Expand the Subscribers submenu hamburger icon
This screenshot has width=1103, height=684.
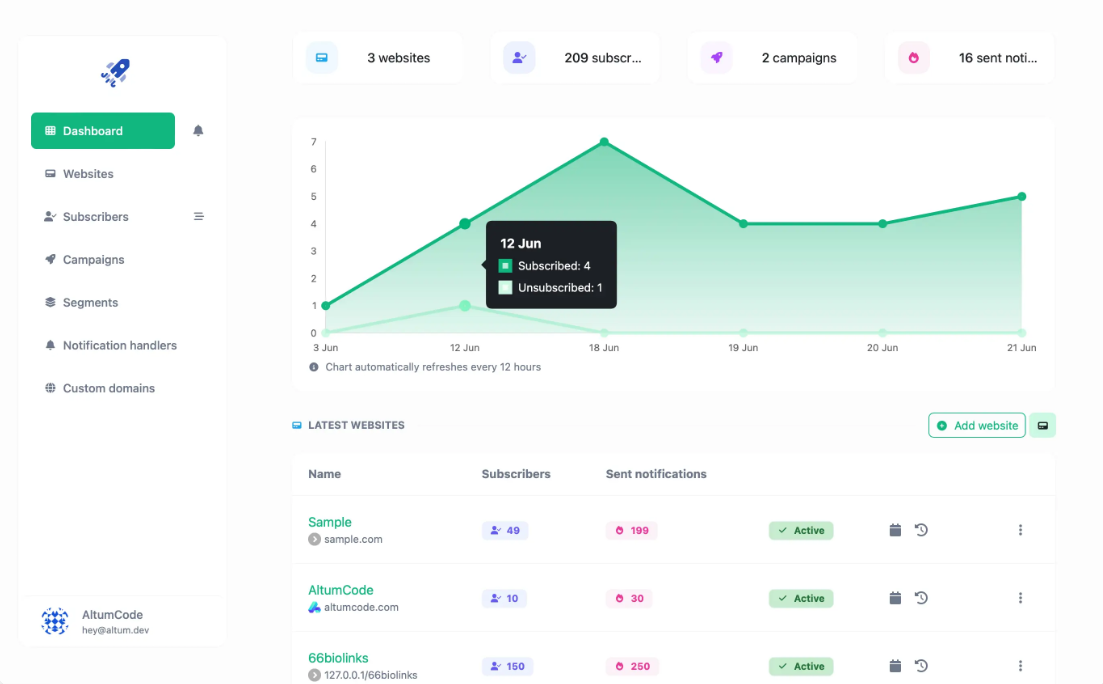[x=198, y=217]
